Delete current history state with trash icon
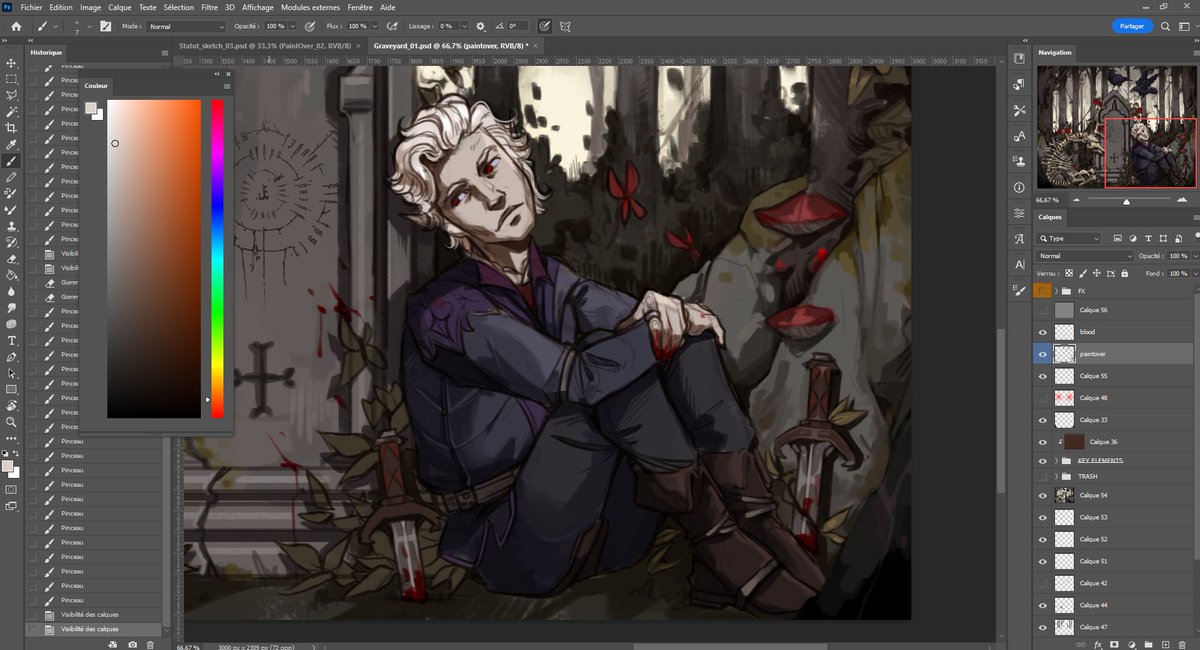Image resolution: width=1200 pixels, height=650 pixels. (x=150, y=645)
